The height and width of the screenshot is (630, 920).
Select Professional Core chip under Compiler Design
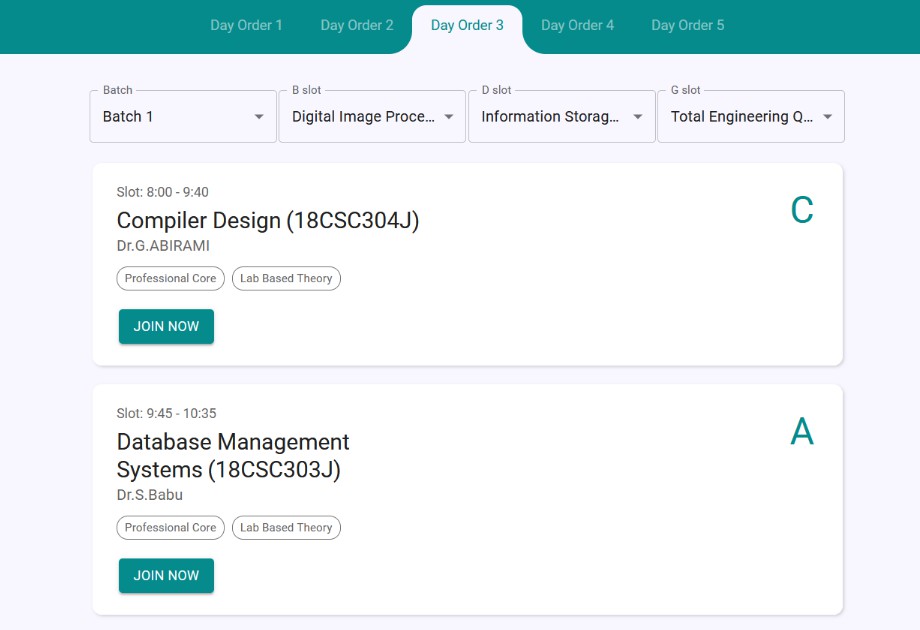[170, 278]
